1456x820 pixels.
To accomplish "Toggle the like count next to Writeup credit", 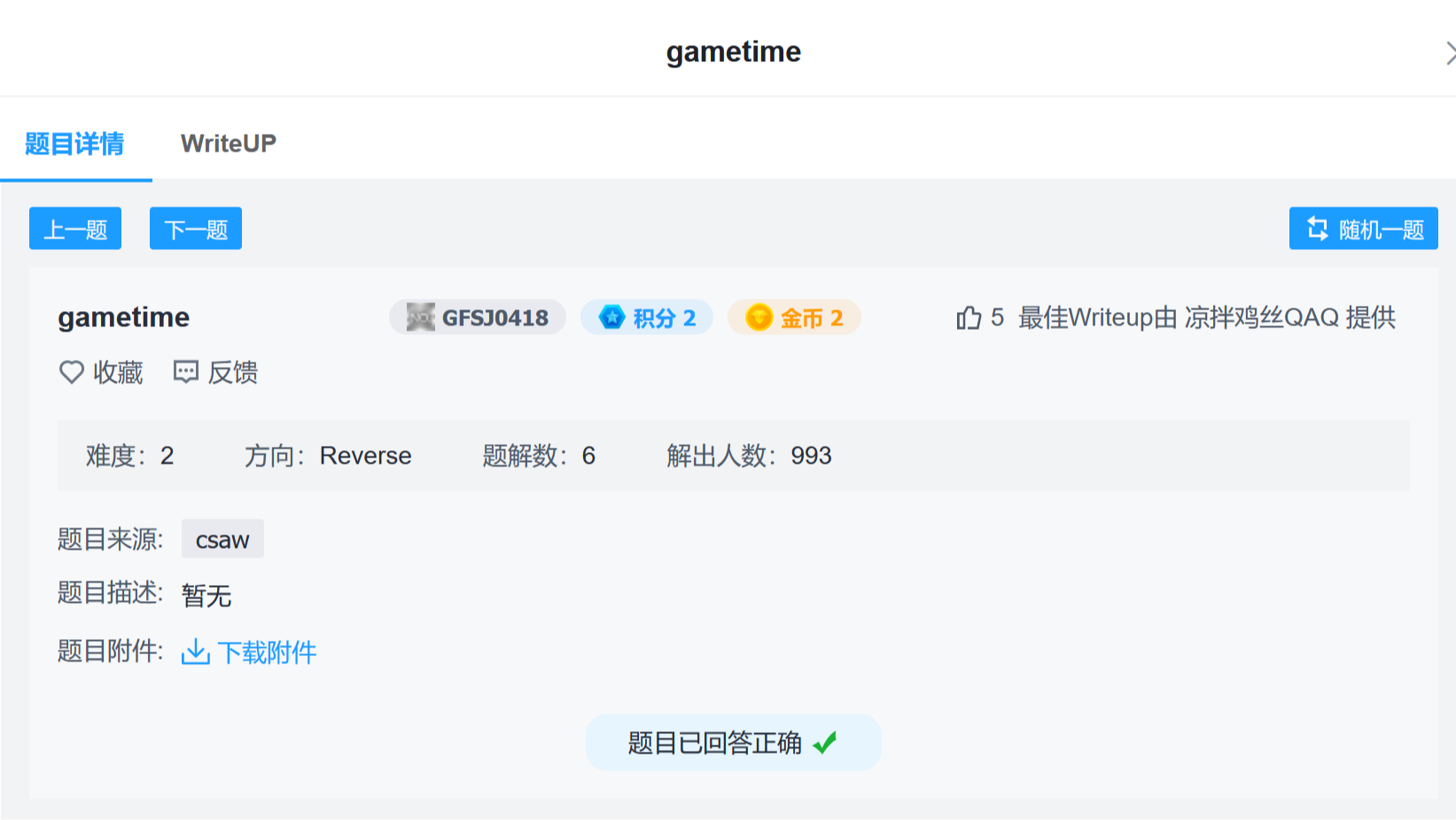I will [997, 317].
